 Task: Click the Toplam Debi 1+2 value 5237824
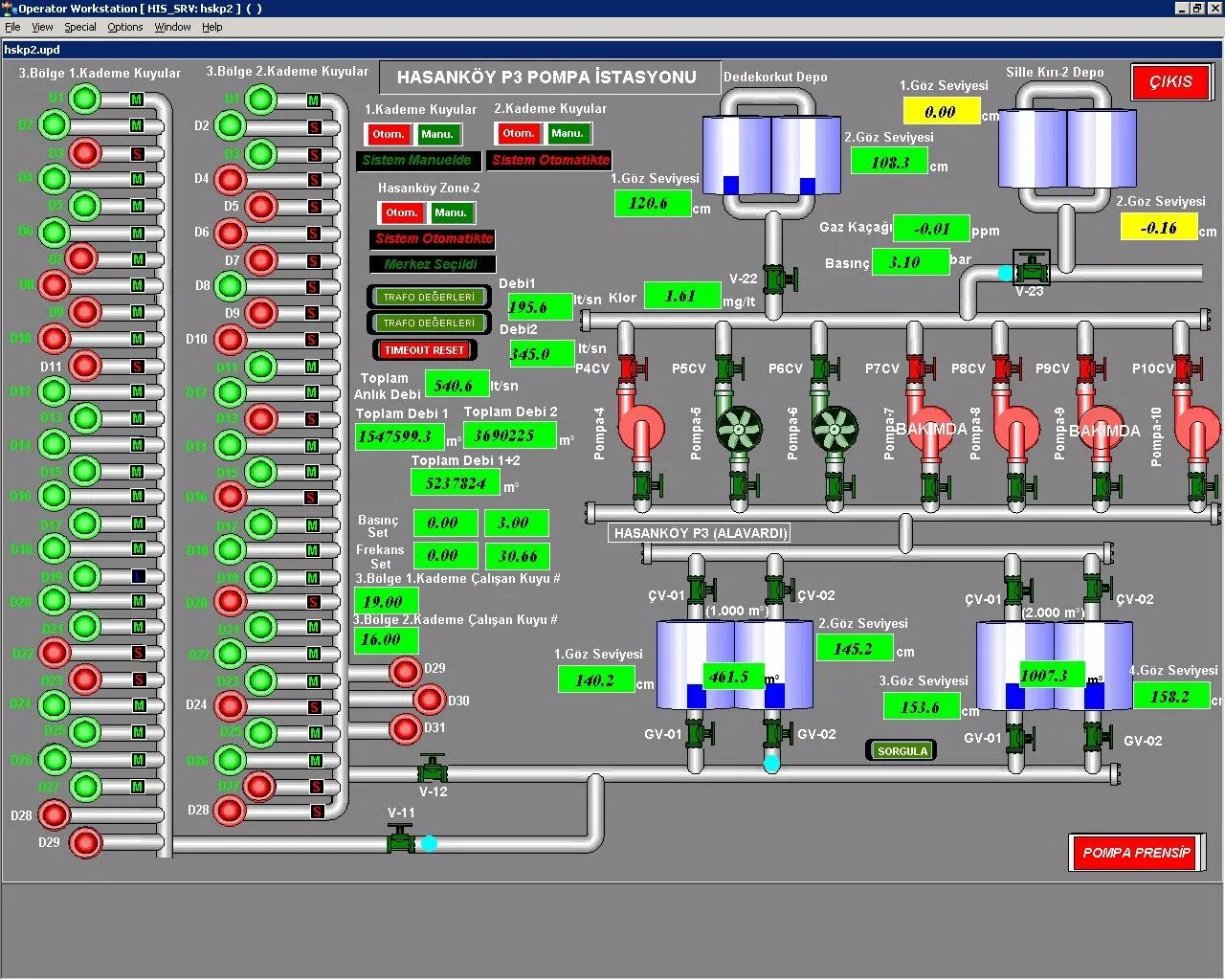[x=457, y=483]
